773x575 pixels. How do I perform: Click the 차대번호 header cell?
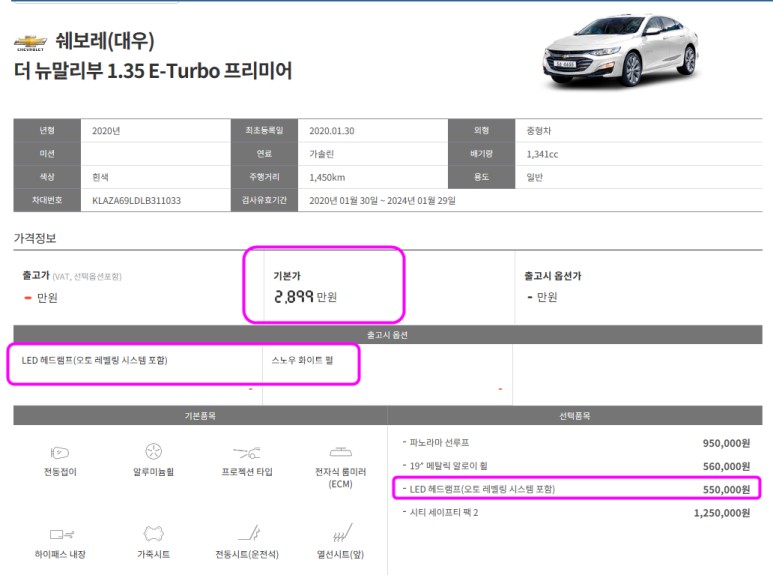tap(47, 200)
